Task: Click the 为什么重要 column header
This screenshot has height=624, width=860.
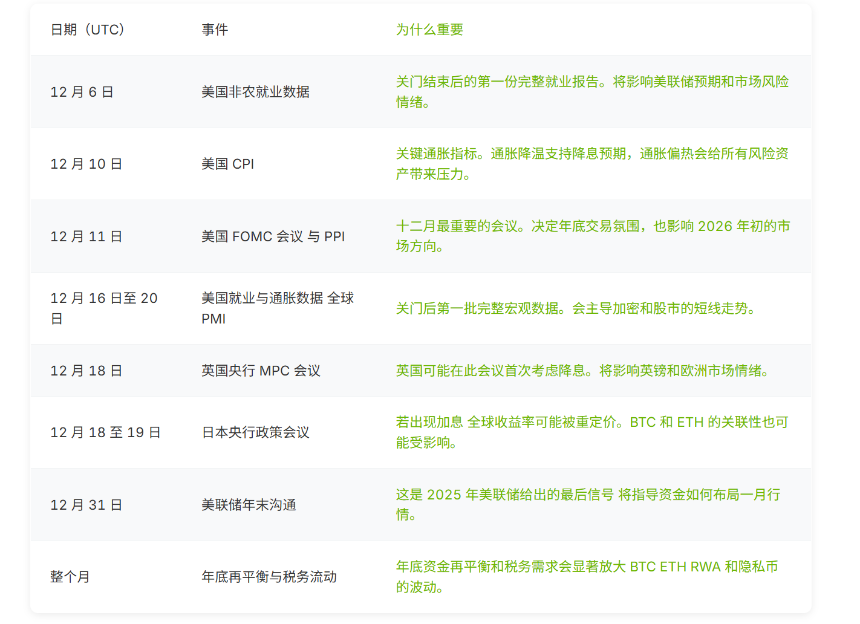Action: (430, 30)
